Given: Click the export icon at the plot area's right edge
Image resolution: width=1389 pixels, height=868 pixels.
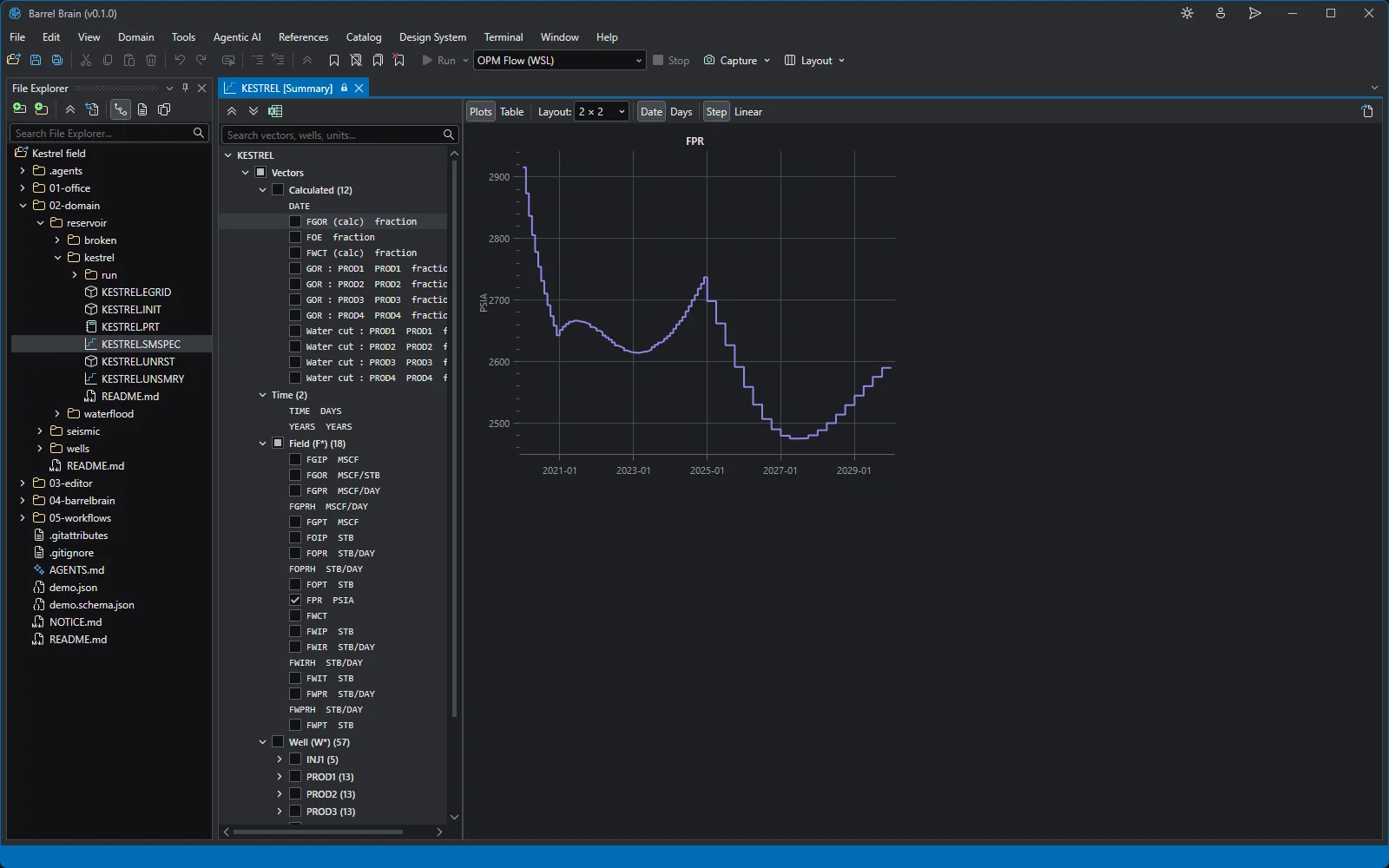Looking at the screenshot, I should point(1367,111).
